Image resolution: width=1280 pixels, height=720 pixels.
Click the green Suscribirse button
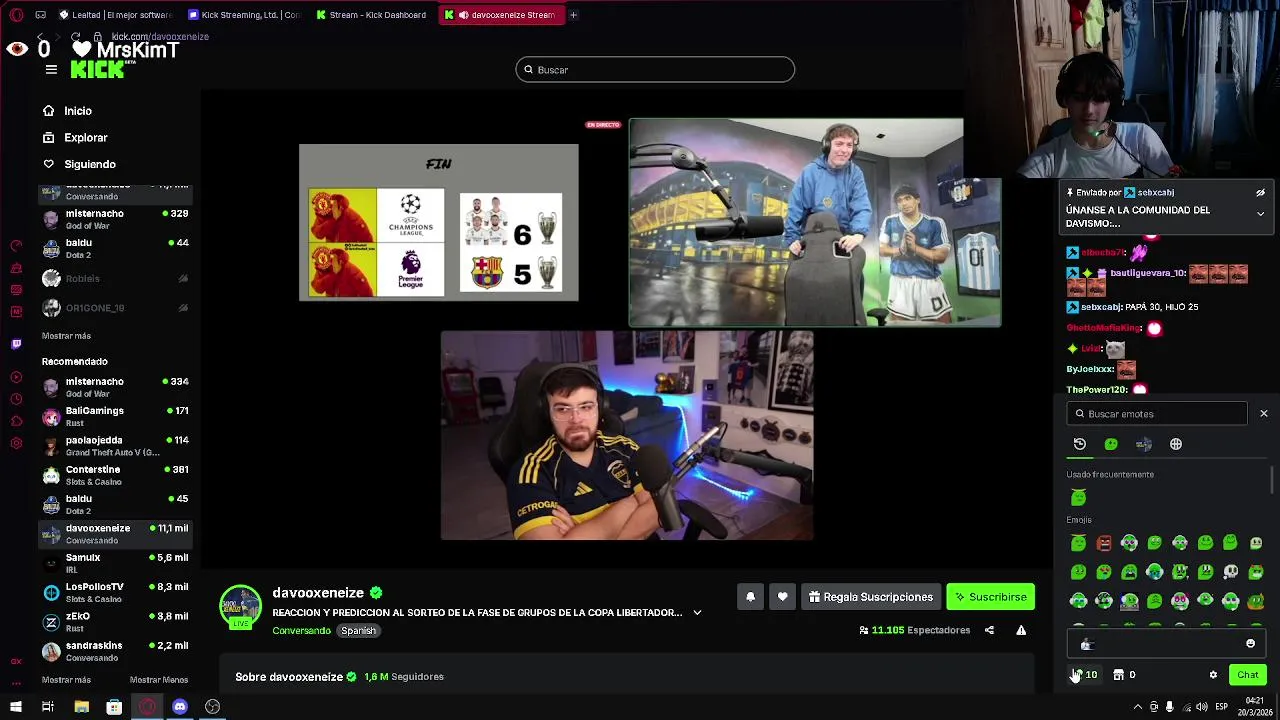(x=990, y=597)
